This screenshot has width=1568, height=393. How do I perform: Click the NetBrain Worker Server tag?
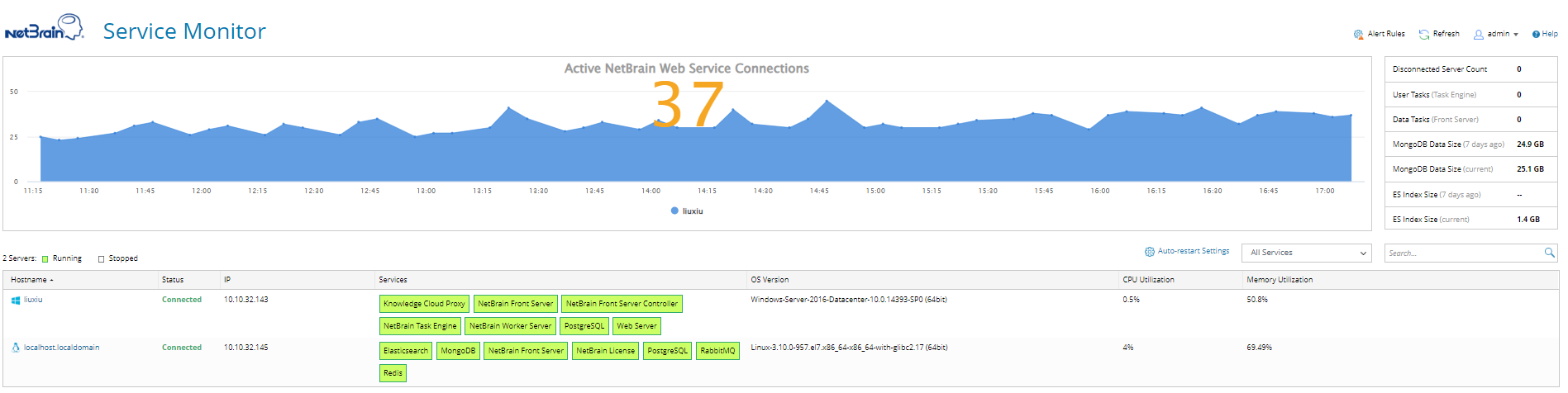click(510, 326)
